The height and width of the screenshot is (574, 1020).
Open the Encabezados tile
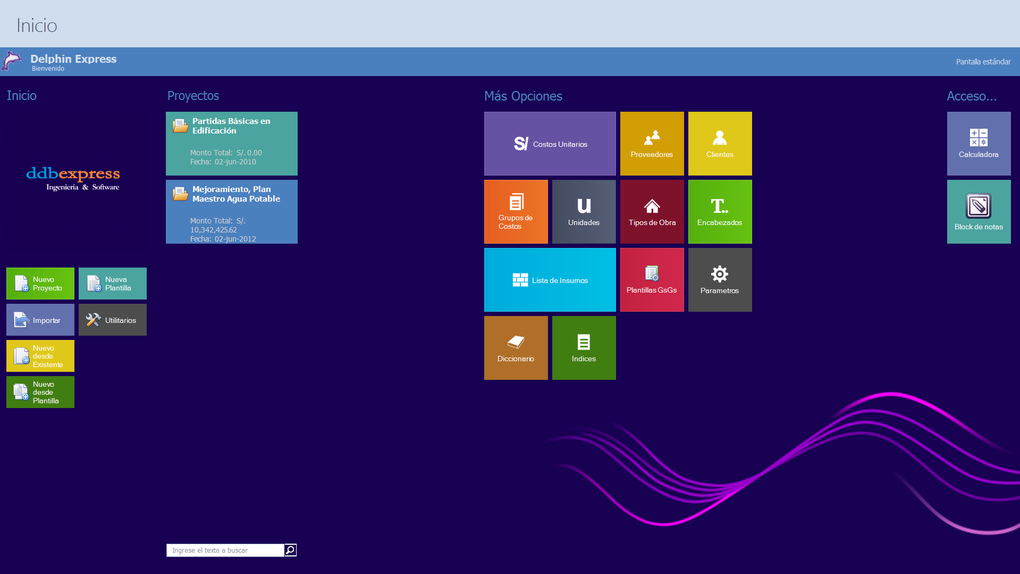coord(720,212)
